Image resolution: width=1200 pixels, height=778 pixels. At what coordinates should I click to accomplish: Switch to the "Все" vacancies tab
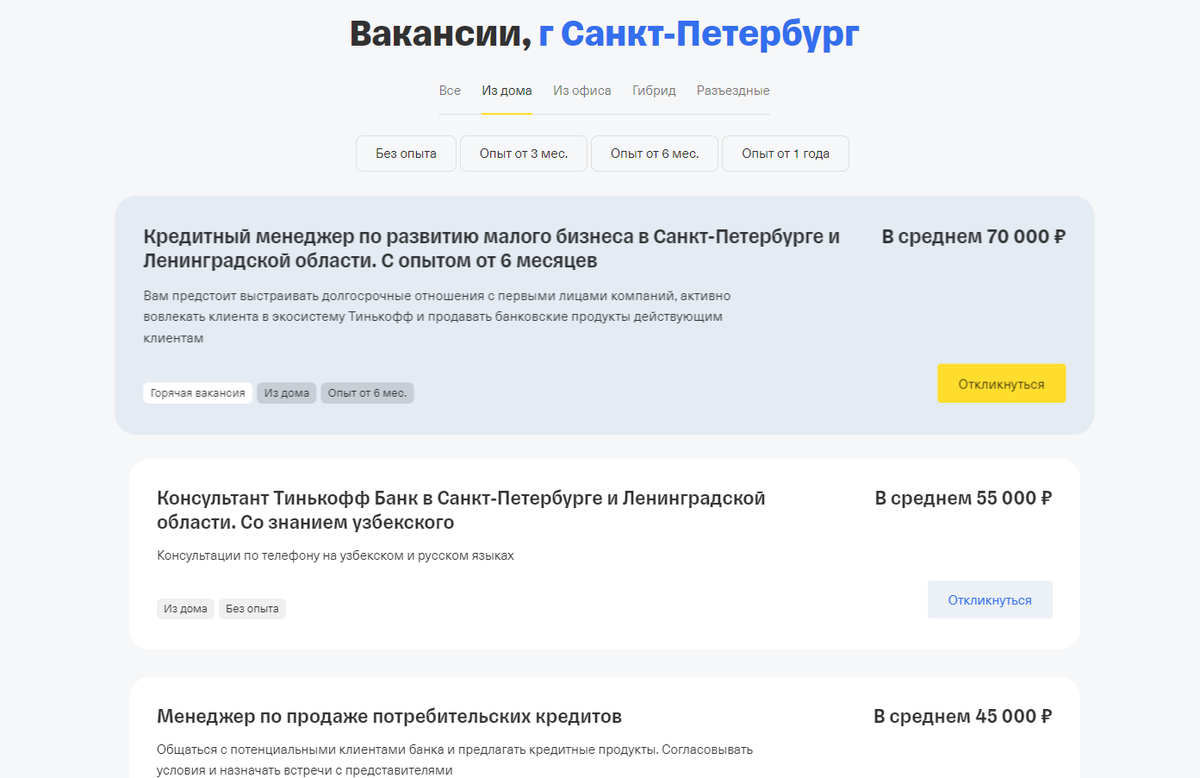450,90
